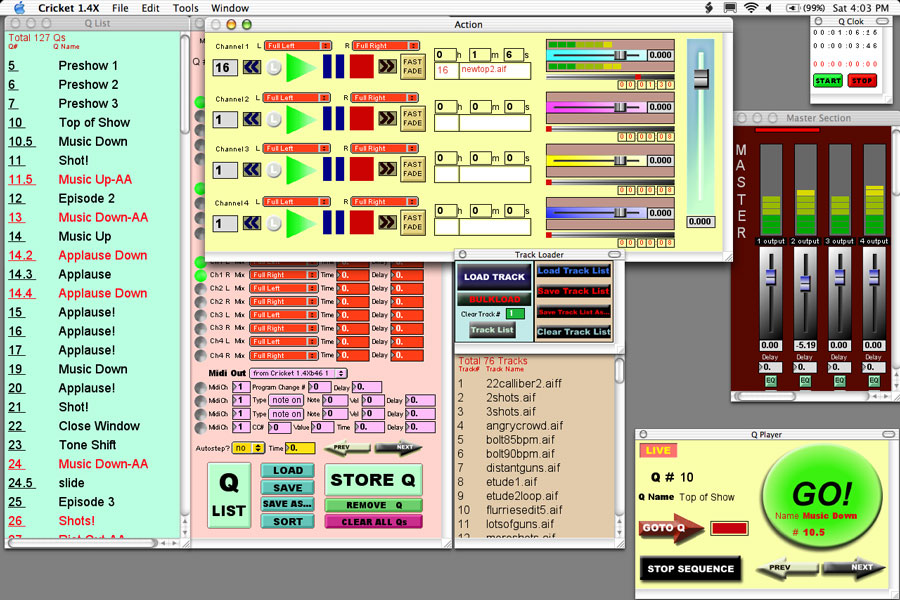Image resolution: width=900 pixels, height=600 pixels.
Task: Click the LOAD TRACK button
Action: pos(494,277)
